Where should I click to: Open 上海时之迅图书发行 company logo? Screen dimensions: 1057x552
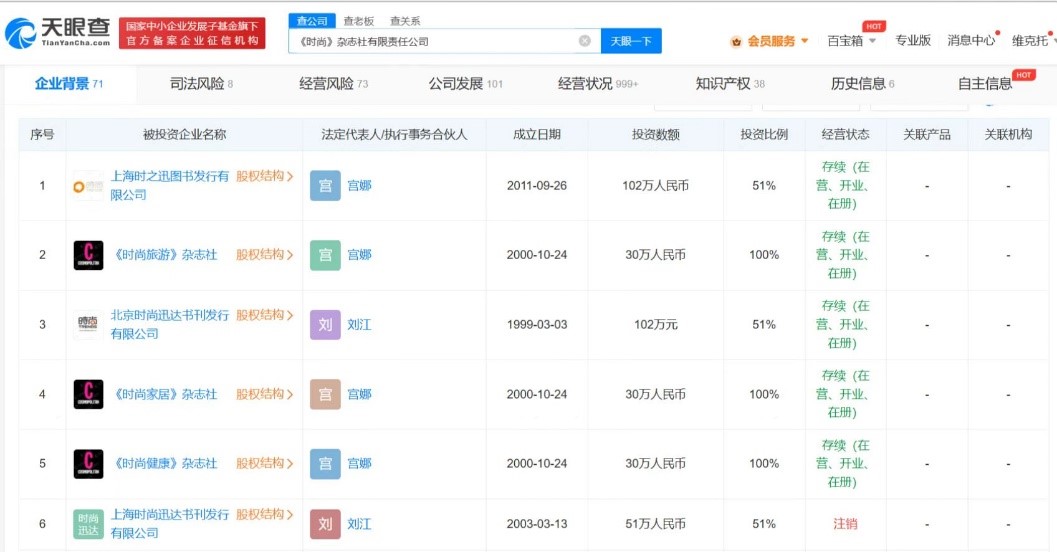(88, 186)
